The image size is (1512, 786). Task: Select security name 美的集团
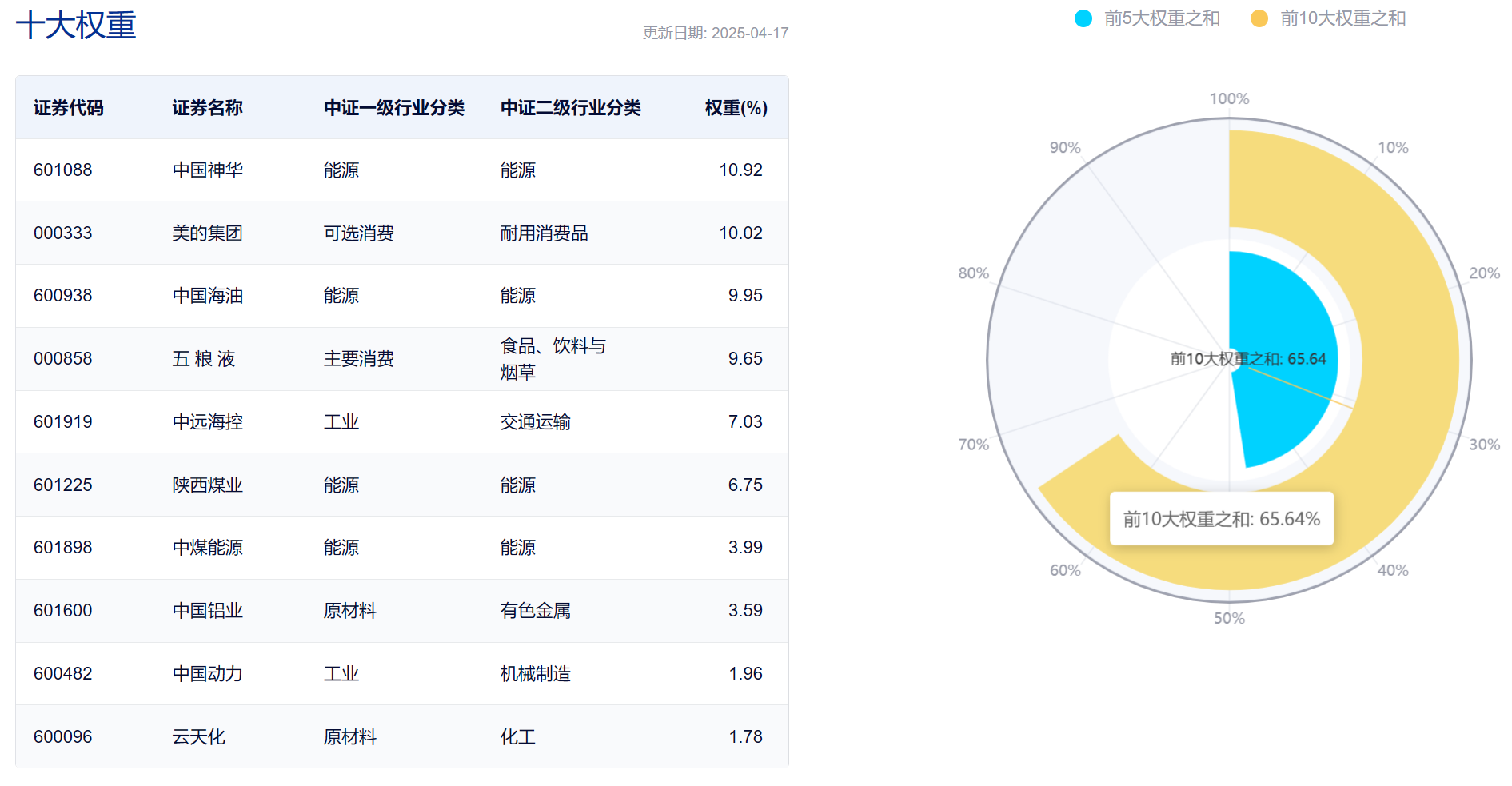coord(208,233)
